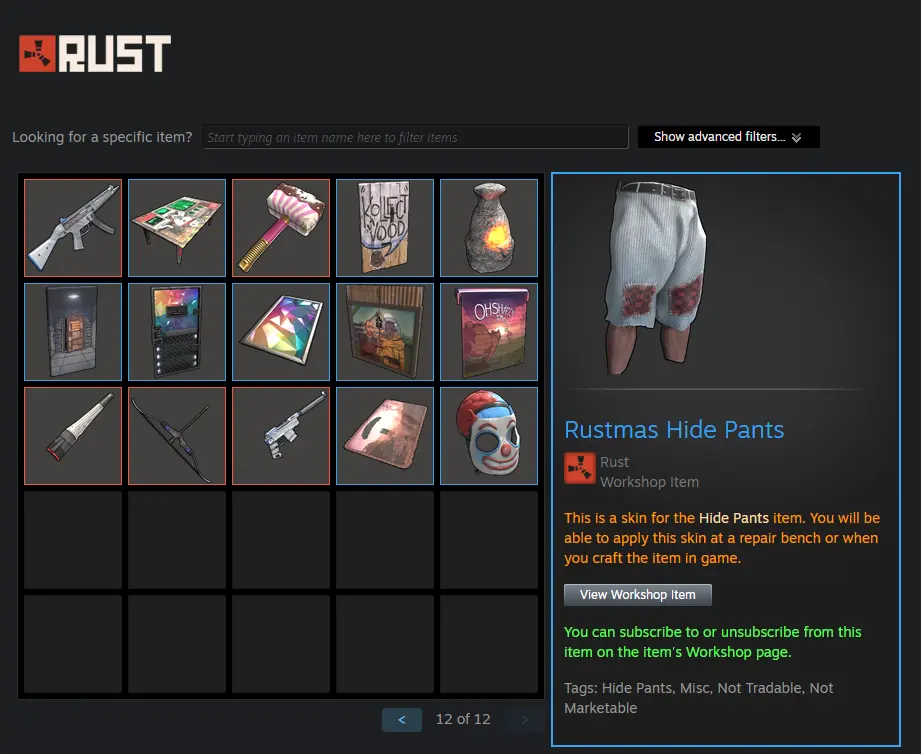Select the white MP5 rifle skin item
The height and width of the screenshot is (754, 921).
(x=73, y=228)
